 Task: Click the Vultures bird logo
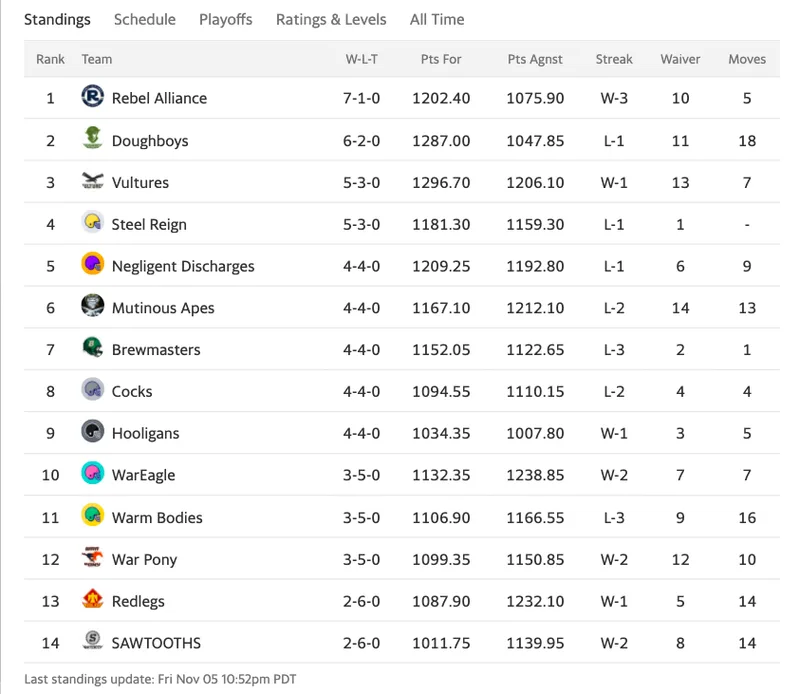point(92,180)
